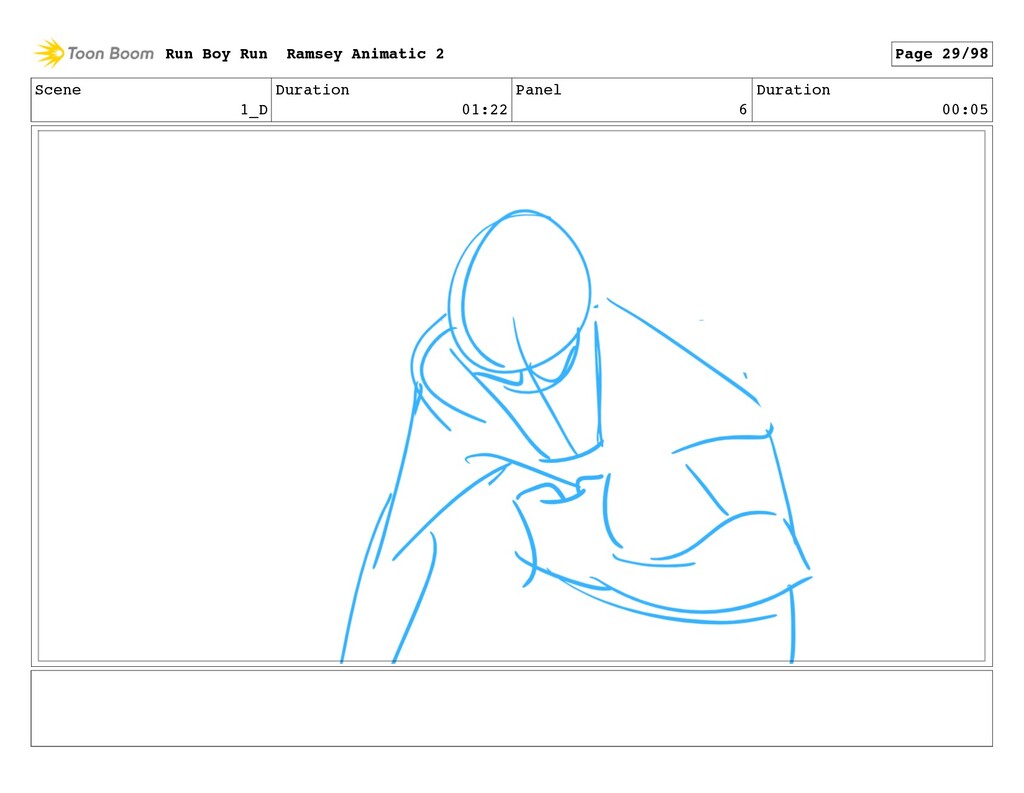Viewport: 1024px width, 793px height.
Task: Click the 'Scene' header label
Action: [x=58, y=90]
